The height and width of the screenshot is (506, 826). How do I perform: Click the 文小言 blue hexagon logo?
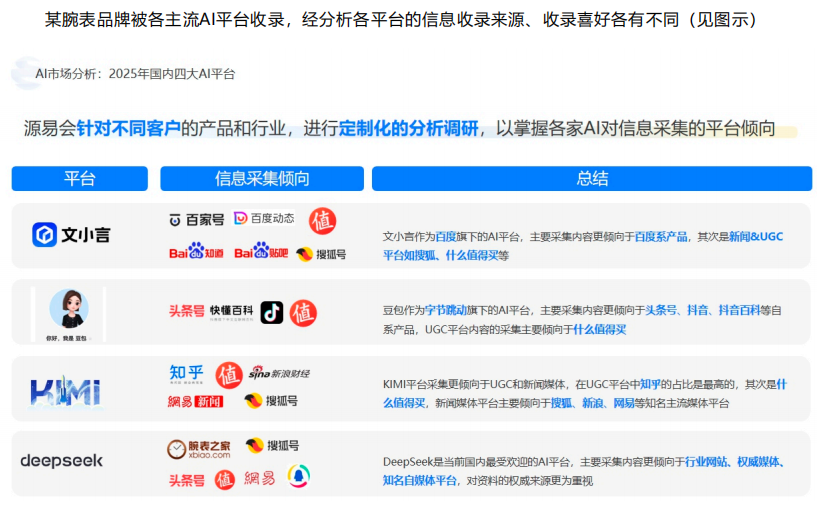(x=44, y=234)
